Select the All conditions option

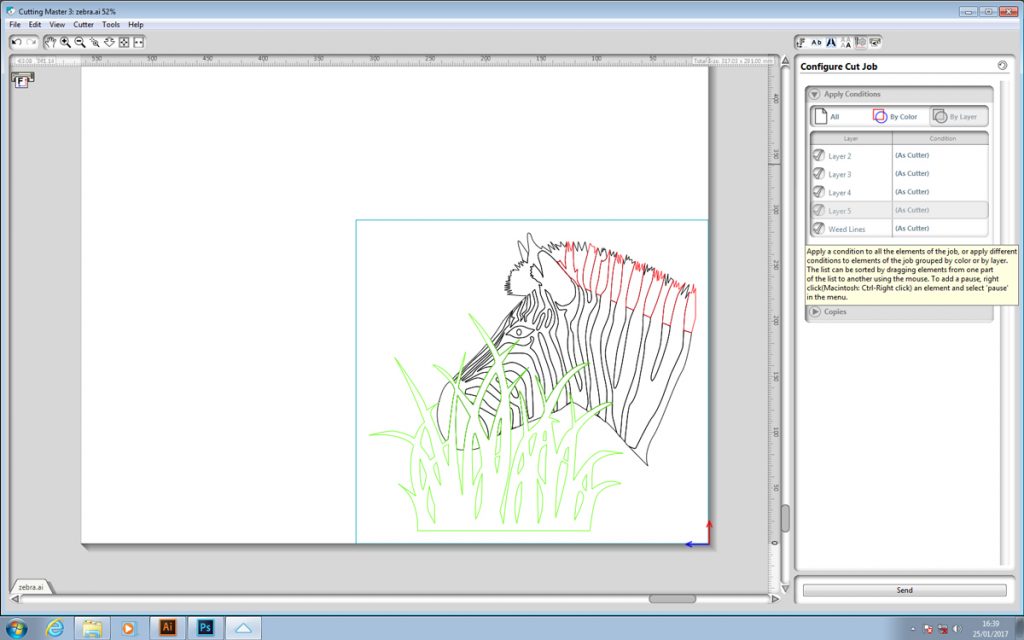(x=827, y=116)
